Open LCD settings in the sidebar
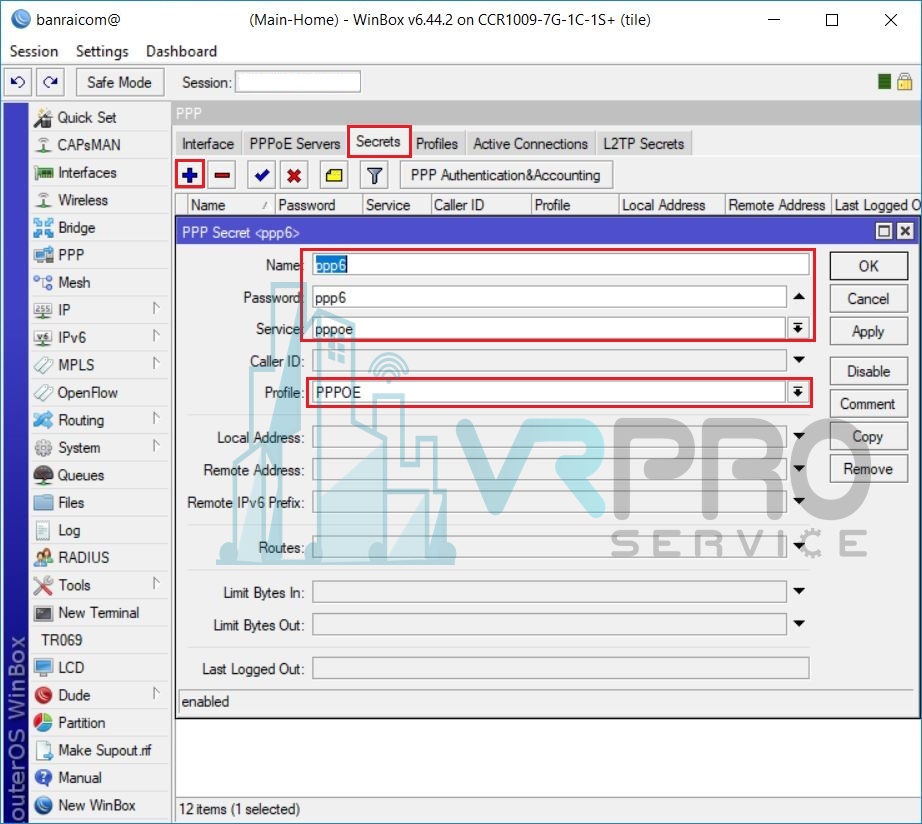 pos(71,668)
